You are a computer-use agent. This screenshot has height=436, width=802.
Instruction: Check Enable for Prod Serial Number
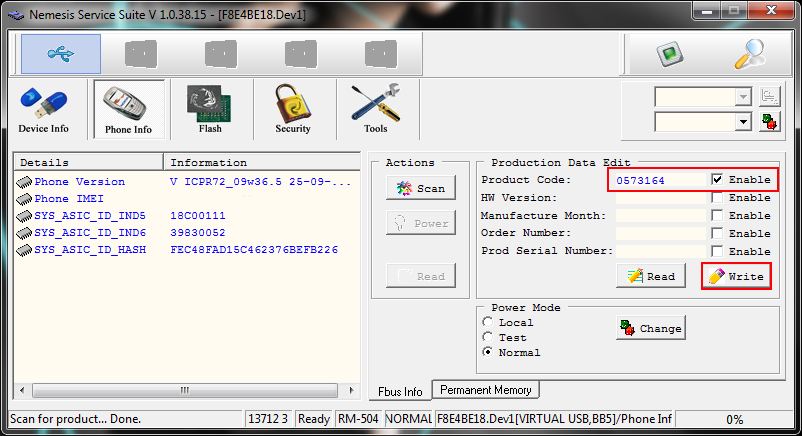click(717, 251)
